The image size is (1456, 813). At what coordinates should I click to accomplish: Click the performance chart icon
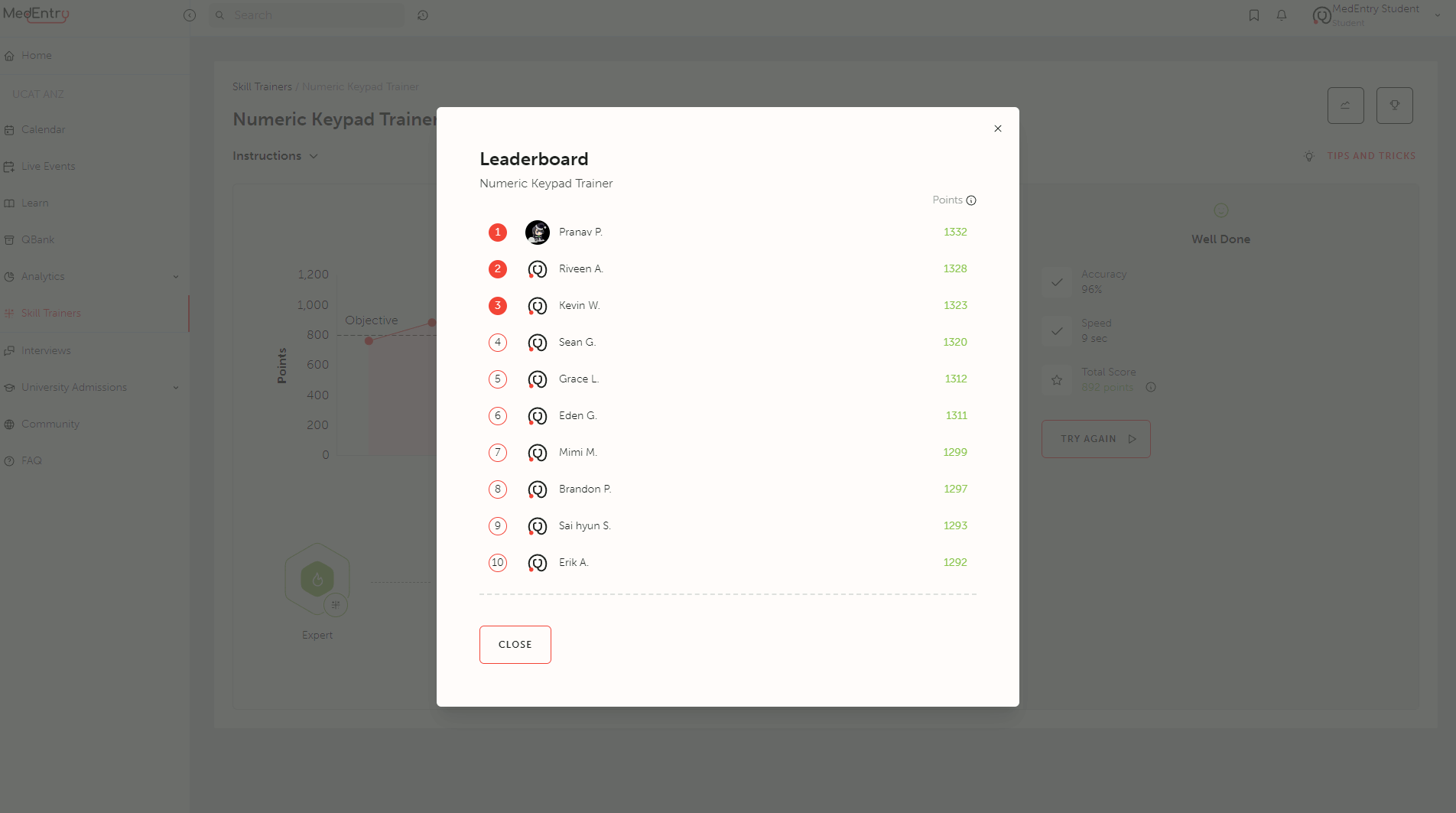(1346, 105)
